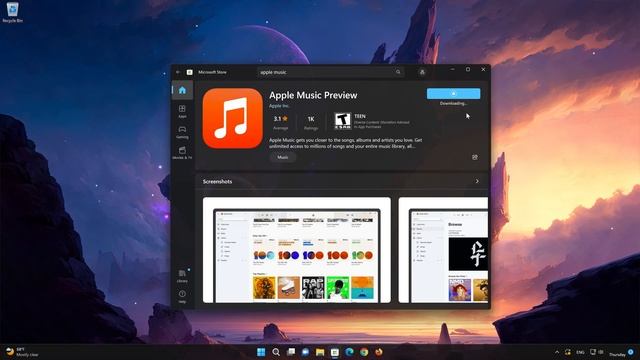Open the second screenshot showing Browse
This screenshot has width=640, height=360.
pyautogui.click(x=443, y=250)
